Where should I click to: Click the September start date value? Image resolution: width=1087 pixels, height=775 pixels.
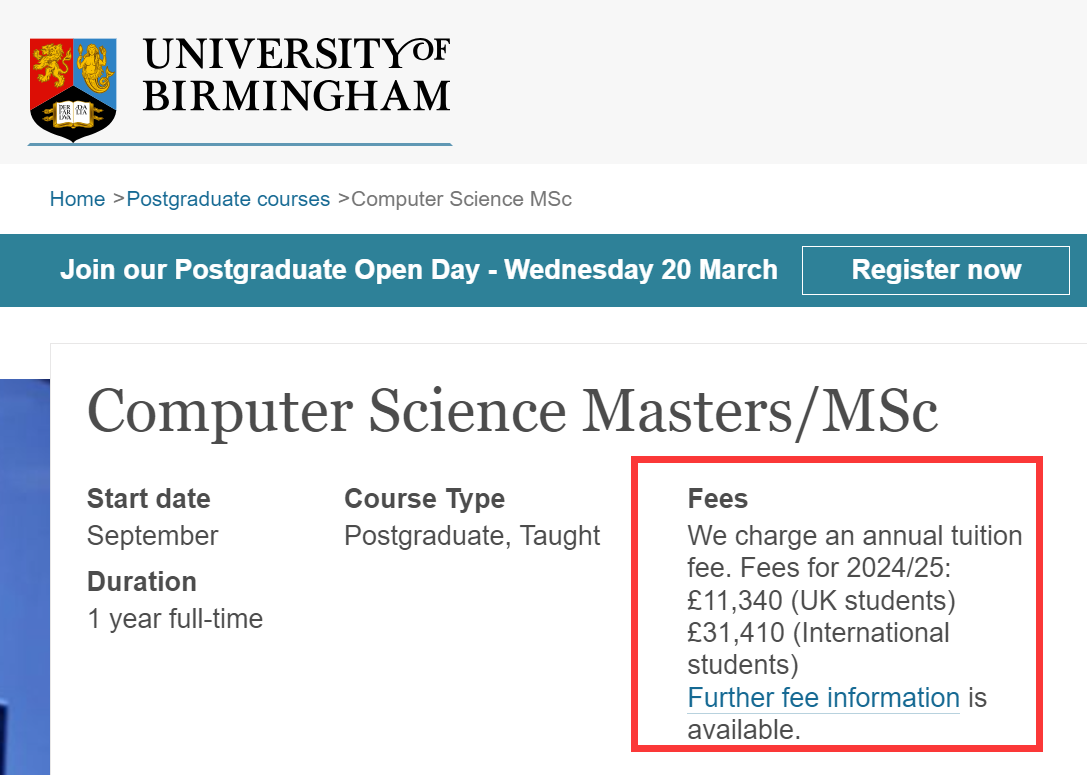(153, 536)
